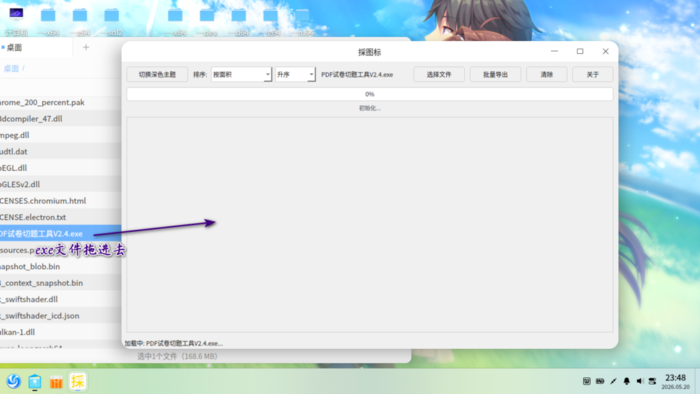
Task: Select the v8_context_snapshot.bin file row
Action: 60,283
